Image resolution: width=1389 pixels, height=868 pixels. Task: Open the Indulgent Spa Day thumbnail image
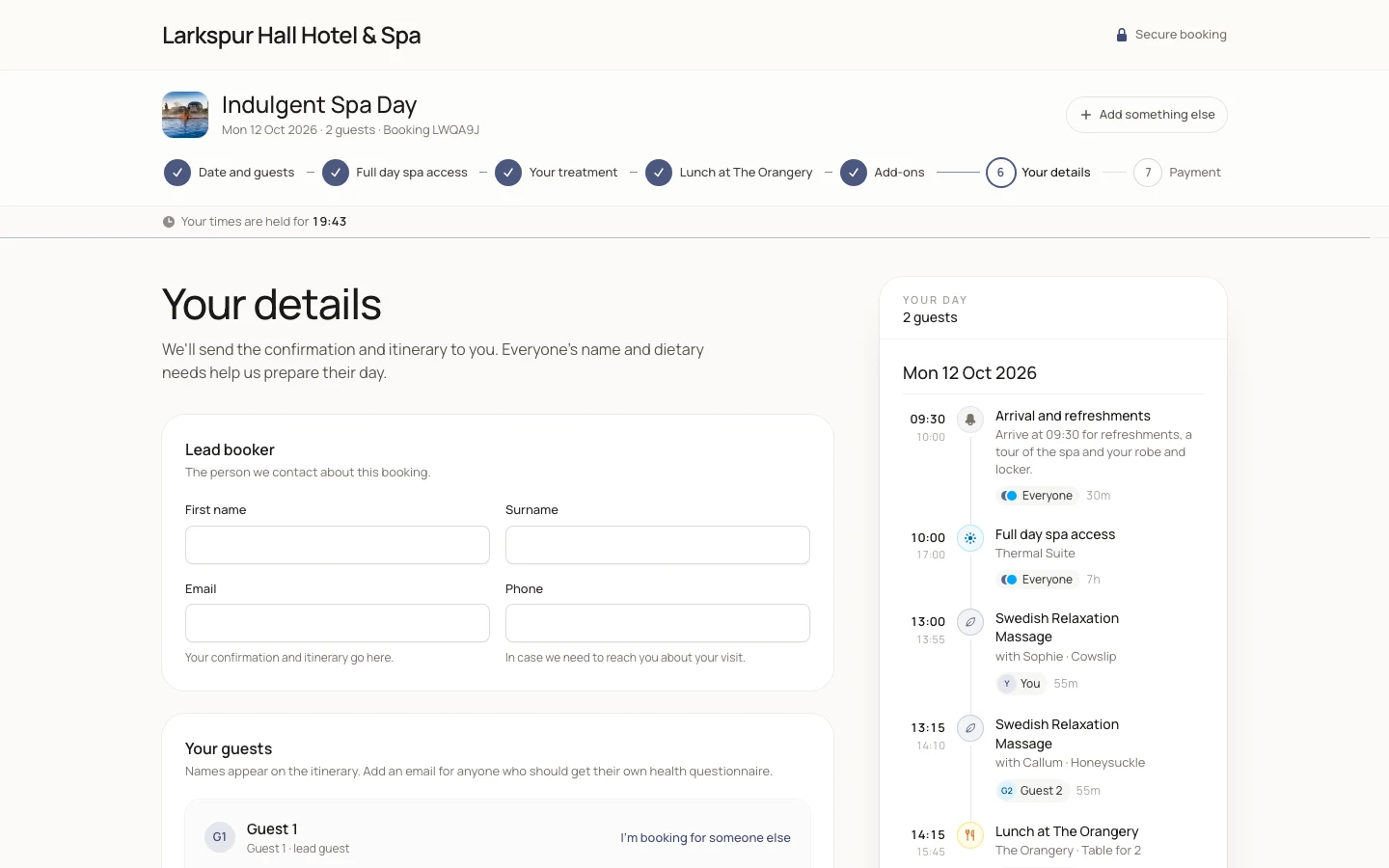pyautogui.click(x=185, y=115)
